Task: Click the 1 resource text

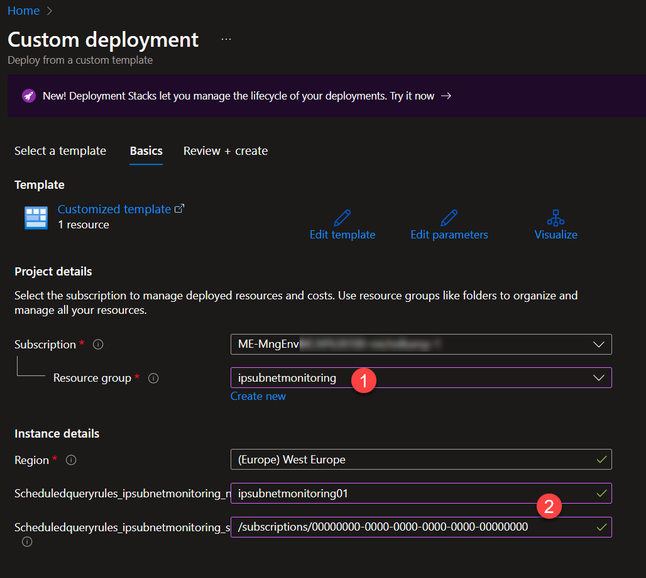Action: (84, 225)
